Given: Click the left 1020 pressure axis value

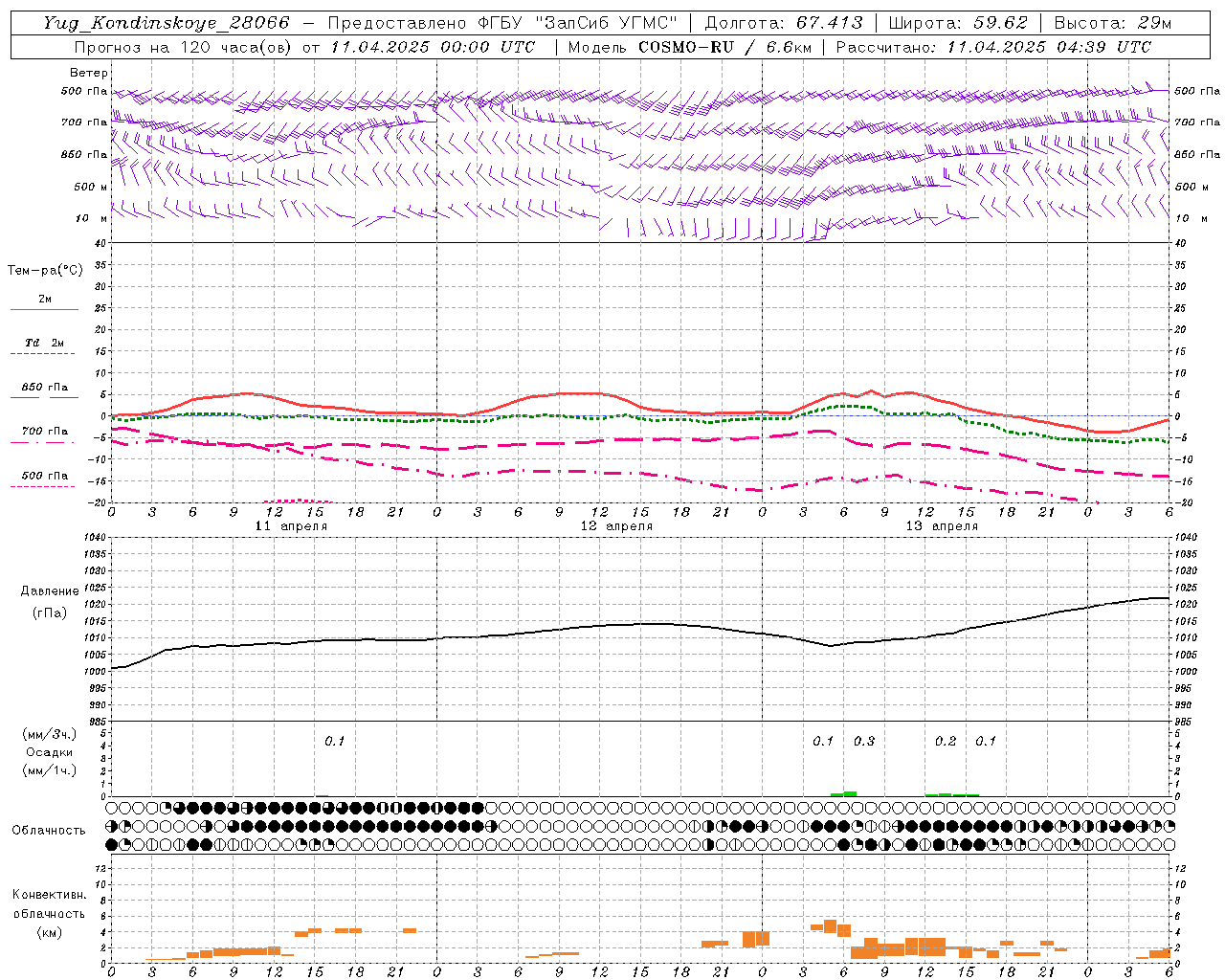Looking at the screenshot, I should click(x=94, y=605).
